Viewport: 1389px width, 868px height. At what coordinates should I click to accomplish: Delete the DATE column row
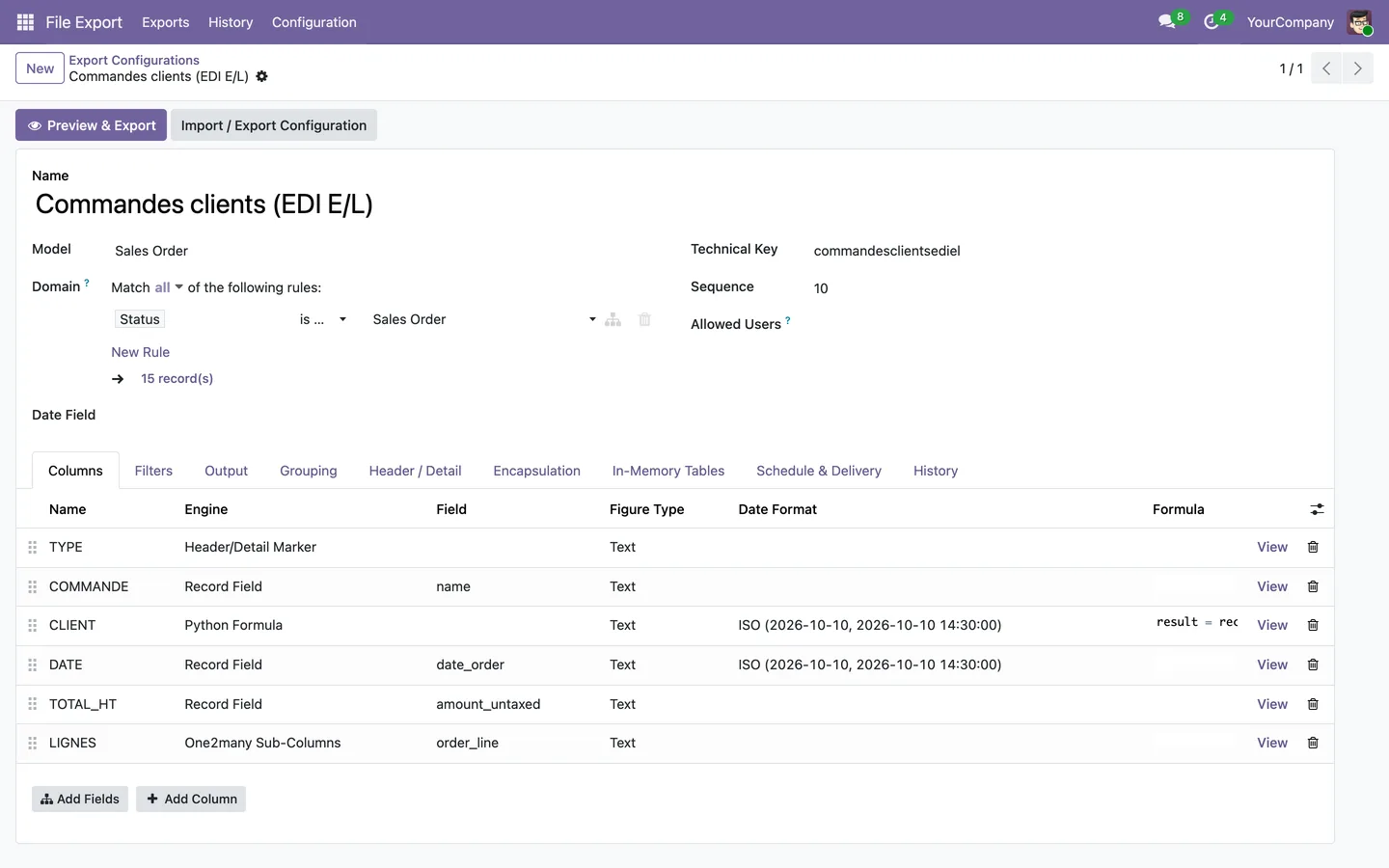click(1313, 665)
